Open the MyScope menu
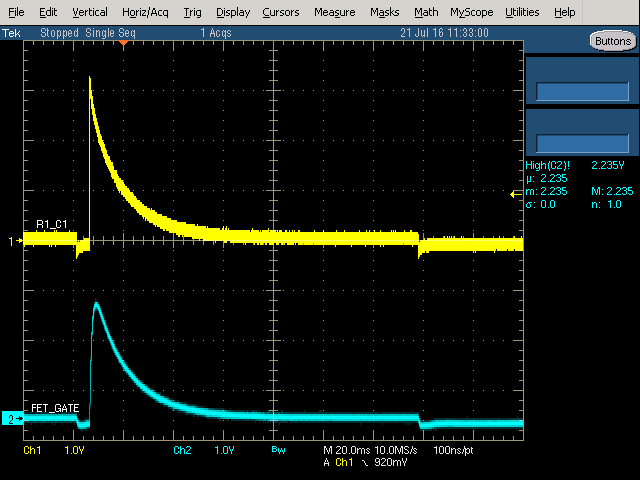 click(x=471, y=12)
